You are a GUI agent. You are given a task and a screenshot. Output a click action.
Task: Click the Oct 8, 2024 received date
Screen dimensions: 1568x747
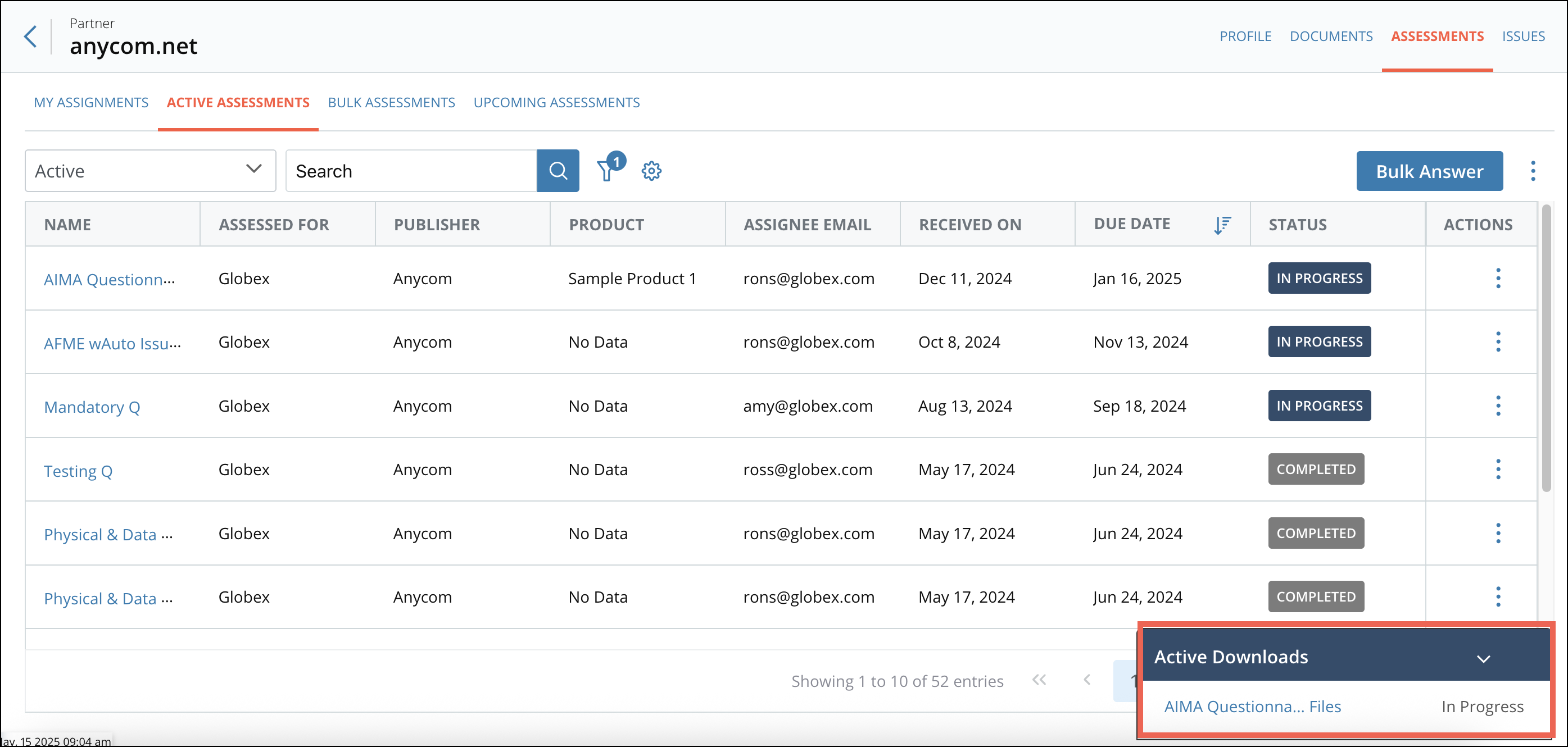pos(959,342)
